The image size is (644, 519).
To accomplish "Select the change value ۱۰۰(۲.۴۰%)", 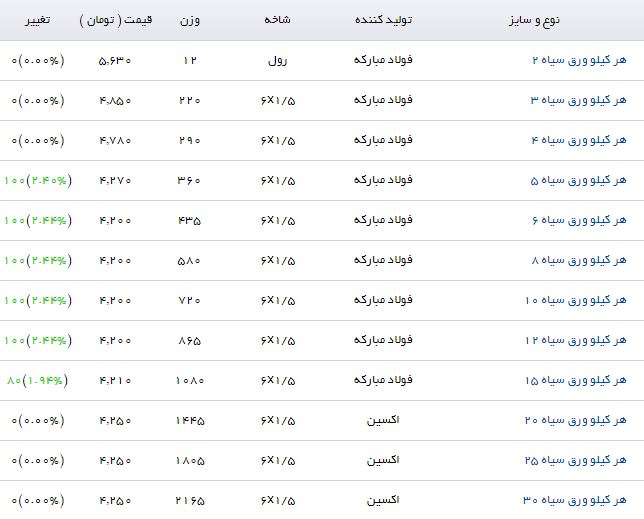I will point(38,181).
